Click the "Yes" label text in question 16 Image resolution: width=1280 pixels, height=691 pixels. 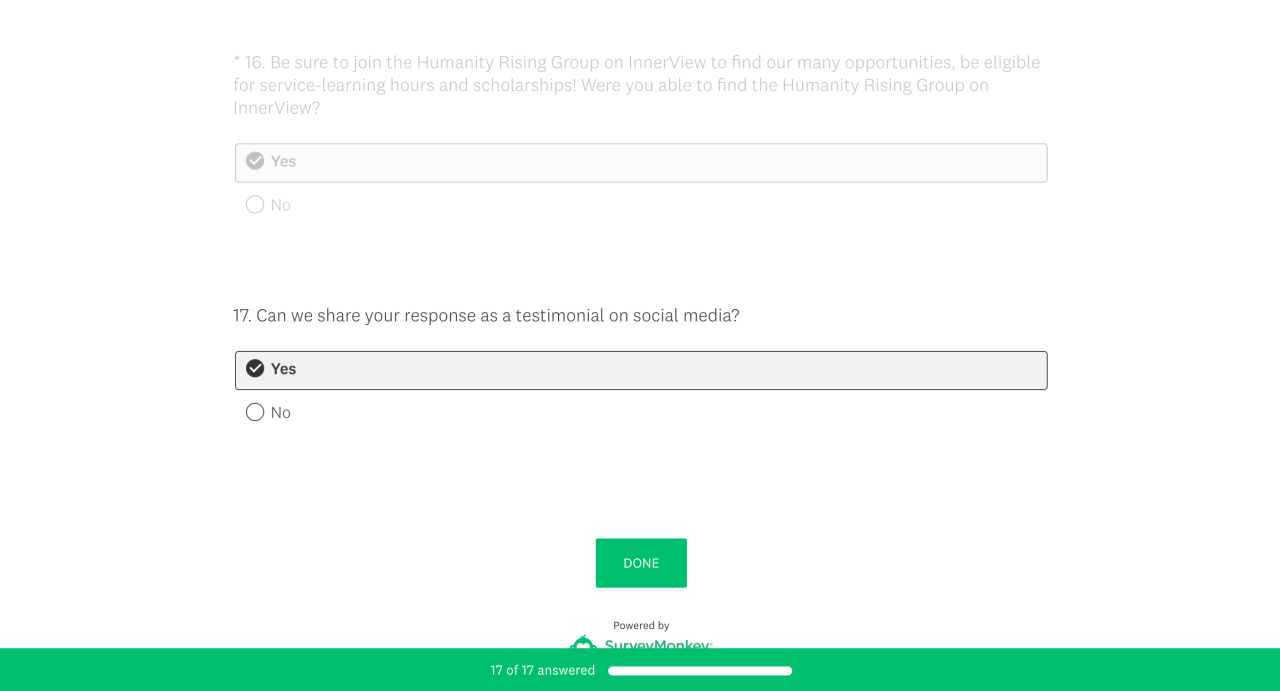[x=284, y=161]
